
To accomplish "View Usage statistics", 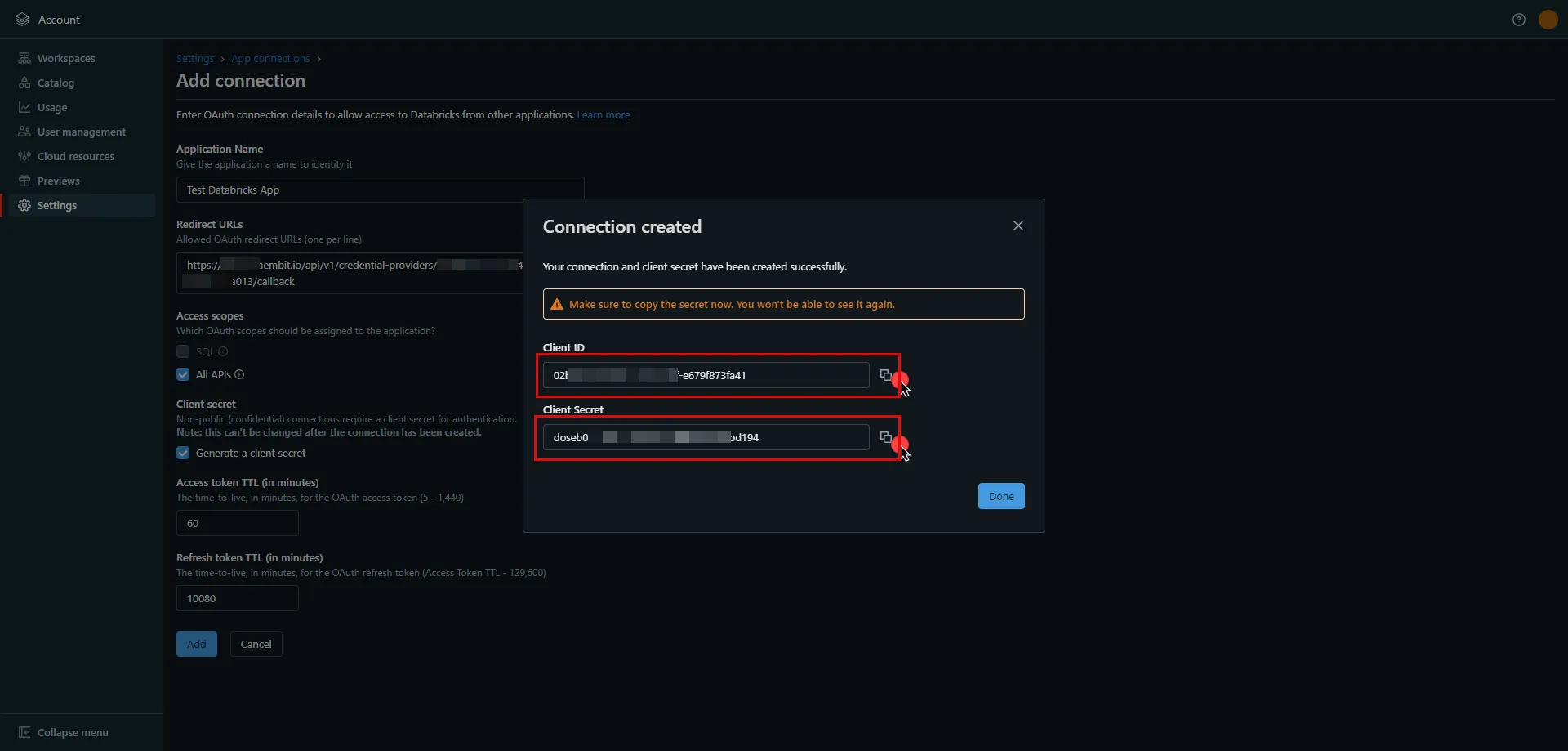I will coord(52,107).
